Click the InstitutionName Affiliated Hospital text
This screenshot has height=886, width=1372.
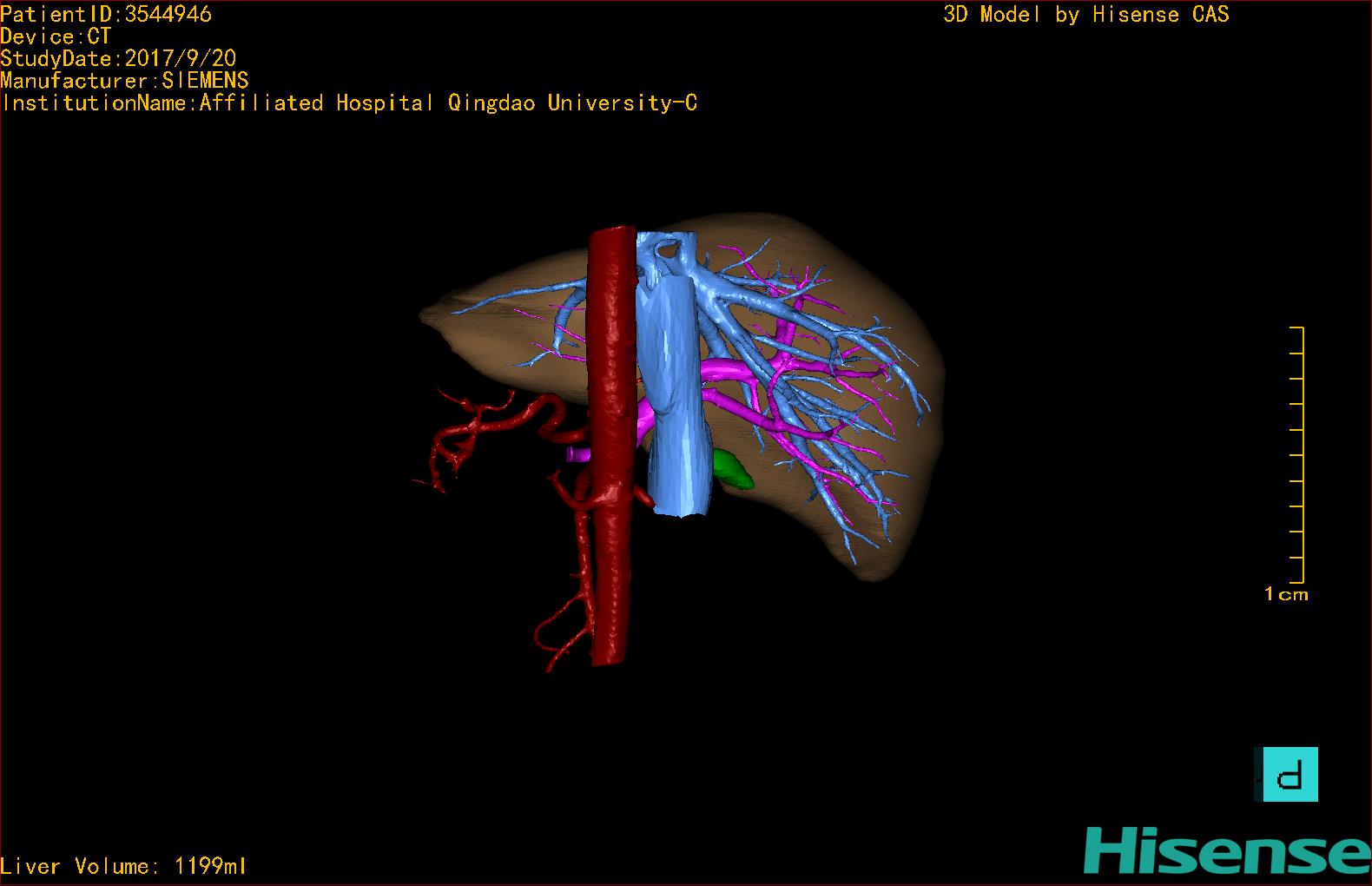click(x=349, y=103)
